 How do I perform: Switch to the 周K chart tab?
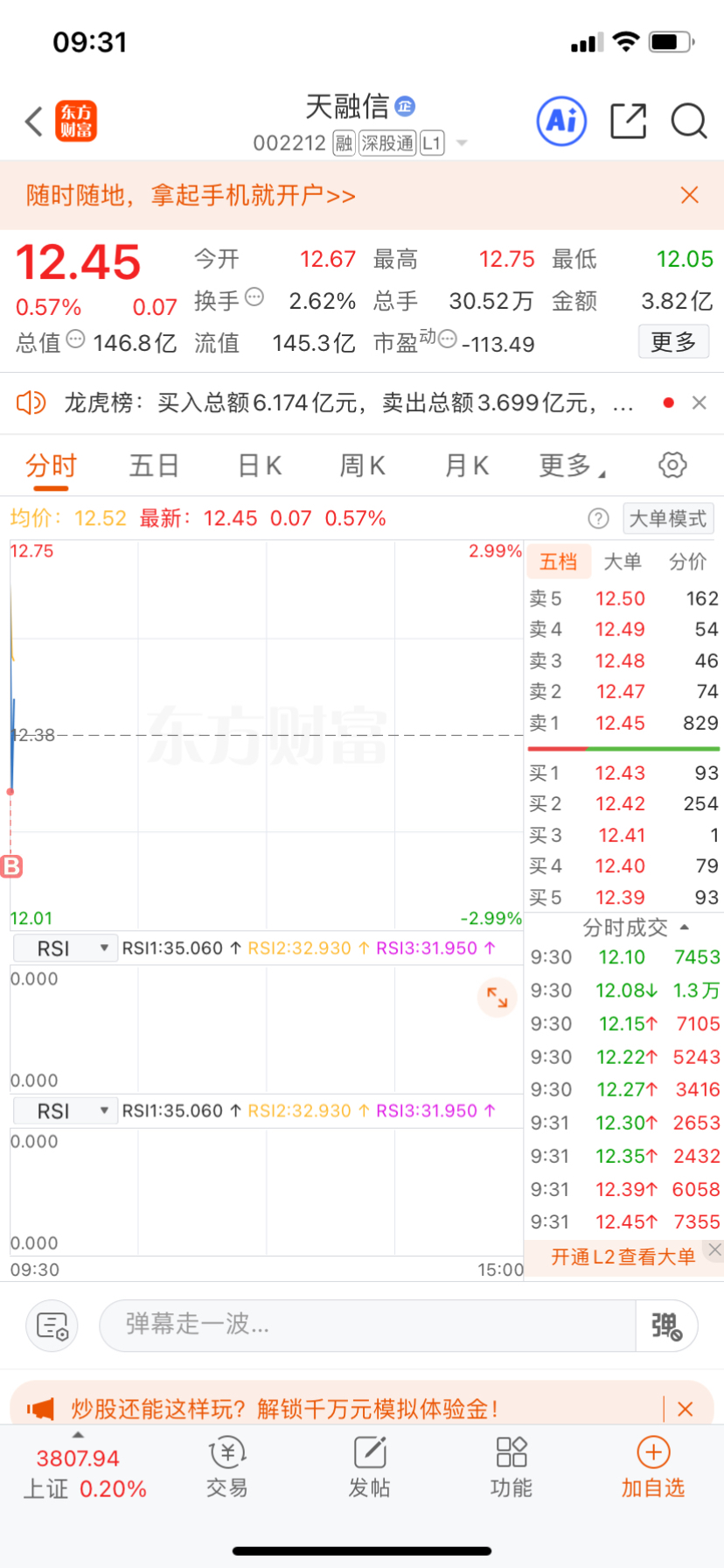point(363,465)
